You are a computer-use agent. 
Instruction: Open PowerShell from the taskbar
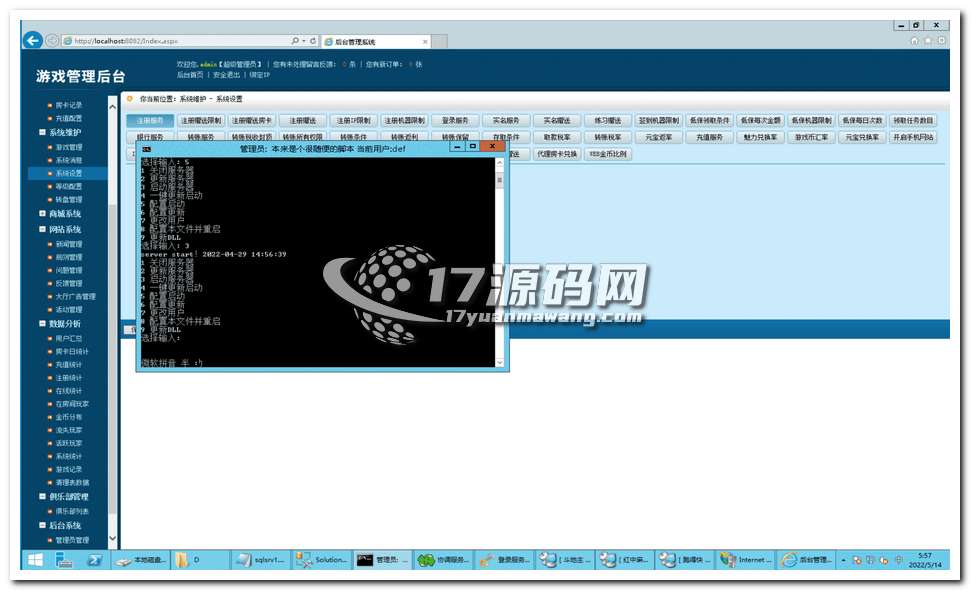(95, 560)
